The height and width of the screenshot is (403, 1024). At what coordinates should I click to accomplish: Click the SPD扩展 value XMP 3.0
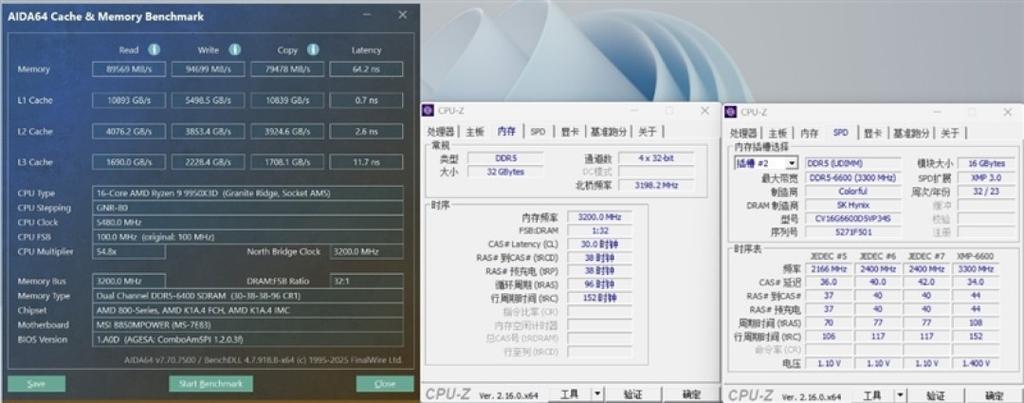[987, 178]
